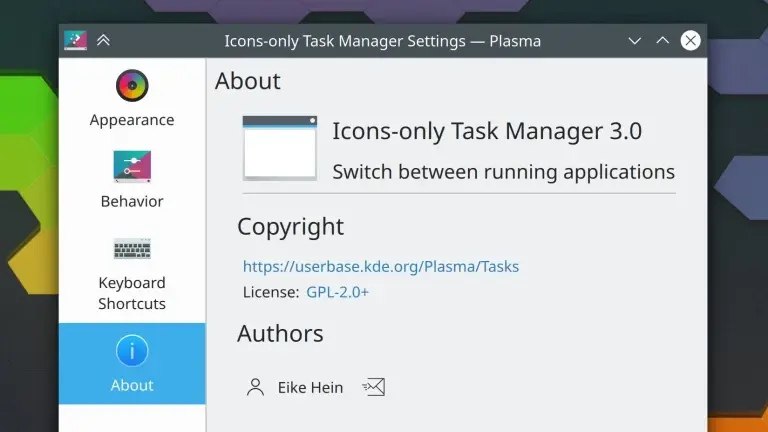Minimize the settings window with down chevron

(x=635, y=41)
